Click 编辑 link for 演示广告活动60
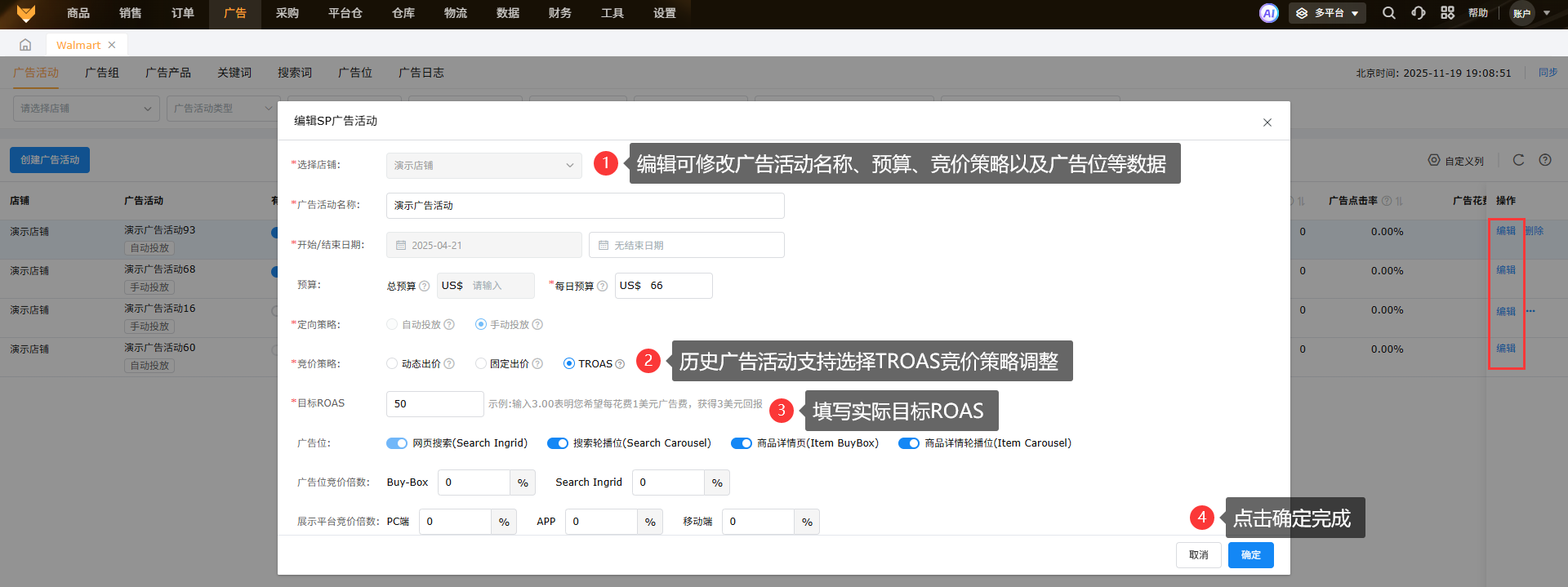The height and width of the screenshot is (587, 1568). pos(1506,349)
